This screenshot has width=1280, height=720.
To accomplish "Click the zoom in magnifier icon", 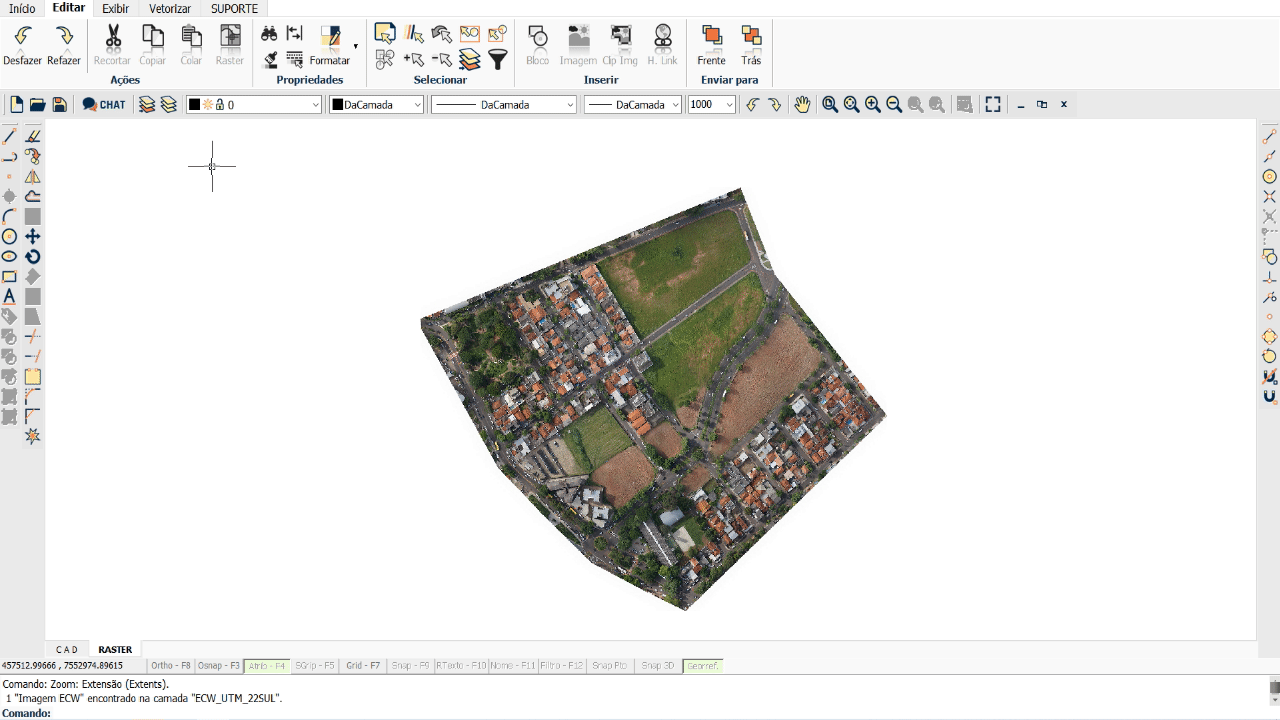I will point(873,105).
